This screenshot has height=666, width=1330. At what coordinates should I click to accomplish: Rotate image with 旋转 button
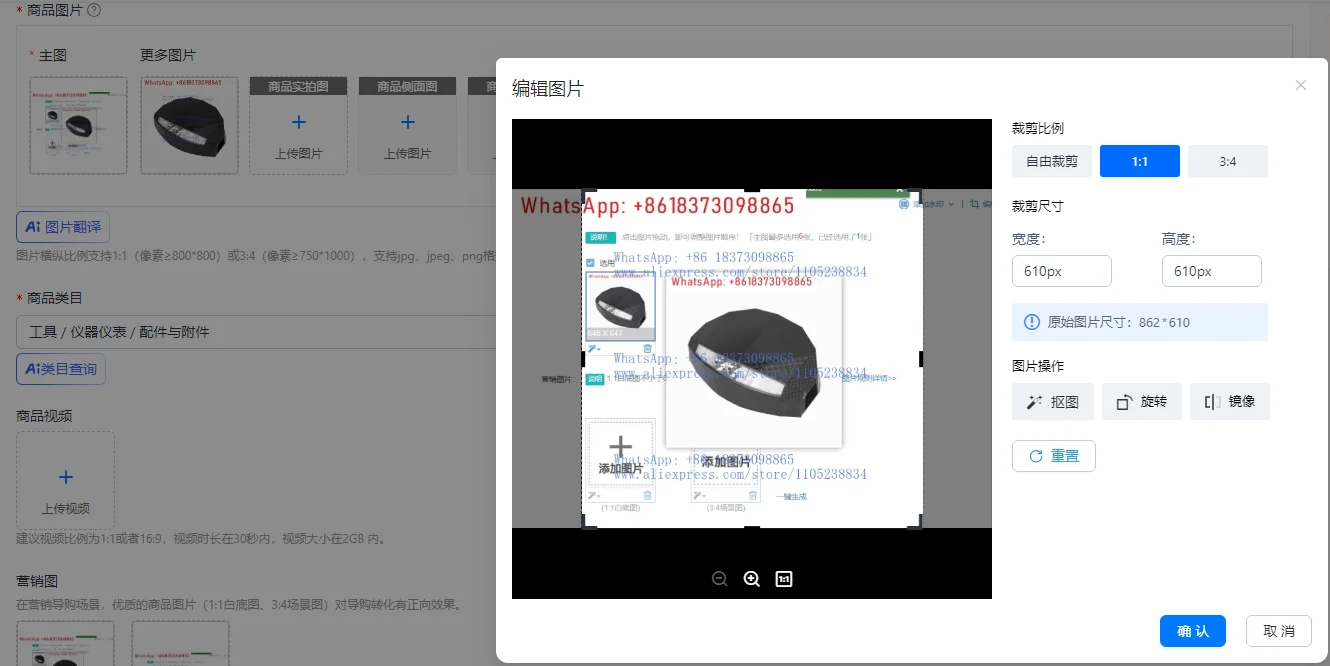pos(1142,401)
